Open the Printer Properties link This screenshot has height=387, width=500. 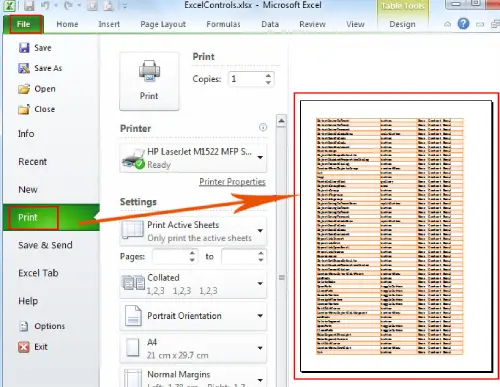pos(232,182)
